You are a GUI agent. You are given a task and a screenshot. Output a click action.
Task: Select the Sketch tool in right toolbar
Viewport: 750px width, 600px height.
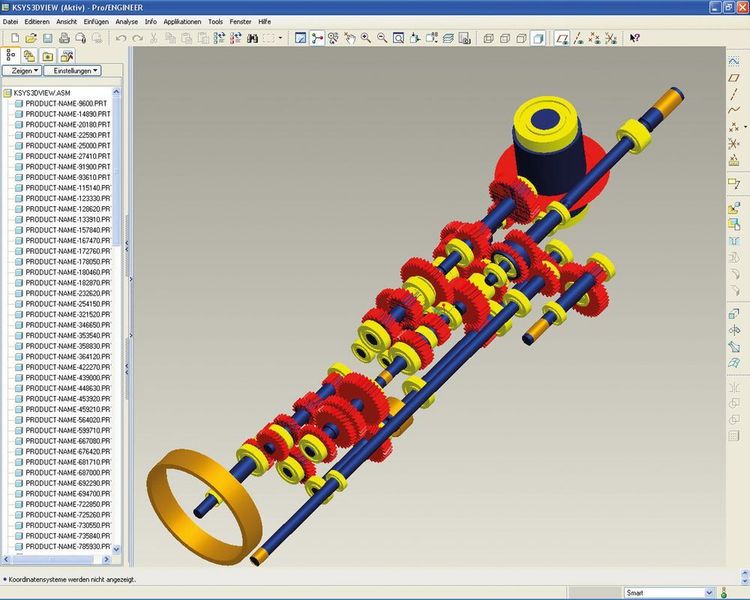[x=734, y=61]
